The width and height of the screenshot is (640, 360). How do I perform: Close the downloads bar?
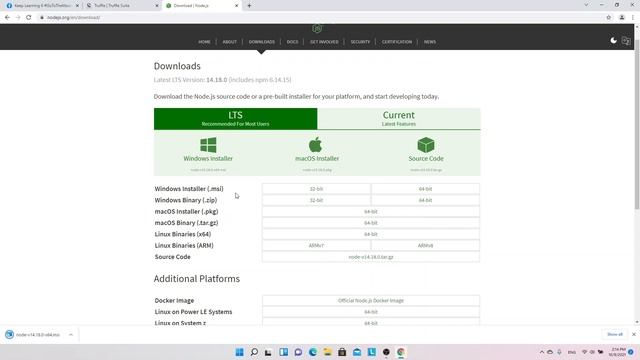633,334
